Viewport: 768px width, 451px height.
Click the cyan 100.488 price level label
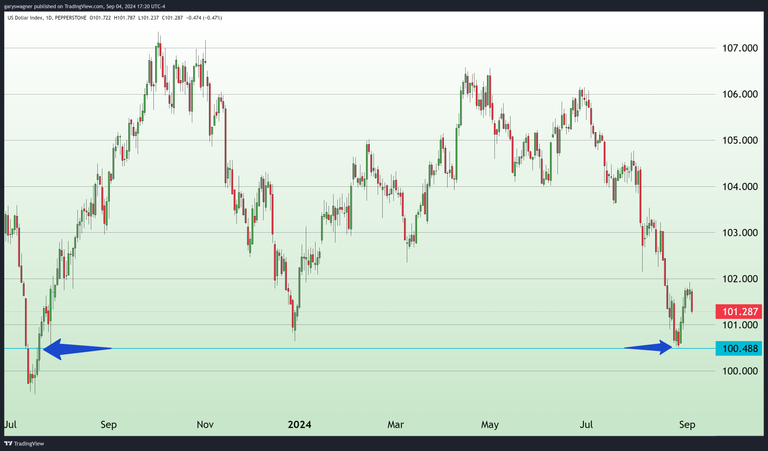pyautogui.click(x=739, y=348)
